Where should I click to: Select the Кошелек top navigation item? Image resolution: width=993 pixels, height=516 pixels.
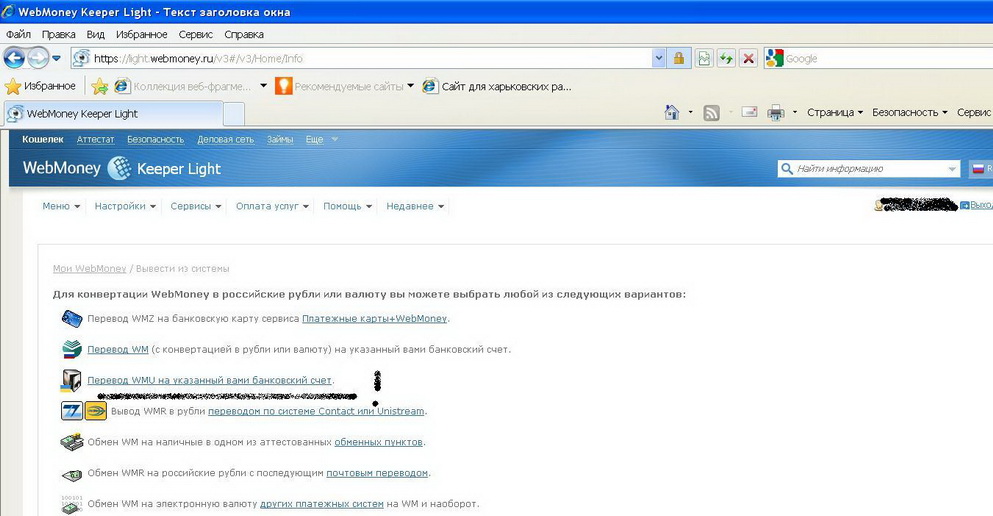[x=42, y=139]
